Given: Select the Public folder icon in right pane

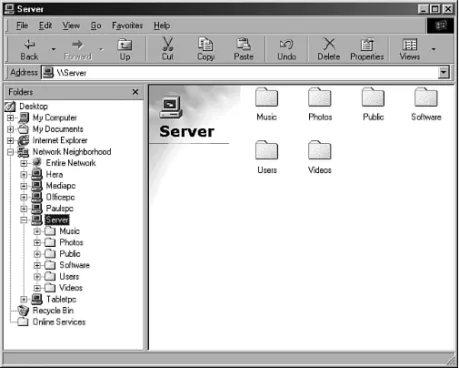Looking at the screenshot, I should pyautogui.click(x=373, y=97).
